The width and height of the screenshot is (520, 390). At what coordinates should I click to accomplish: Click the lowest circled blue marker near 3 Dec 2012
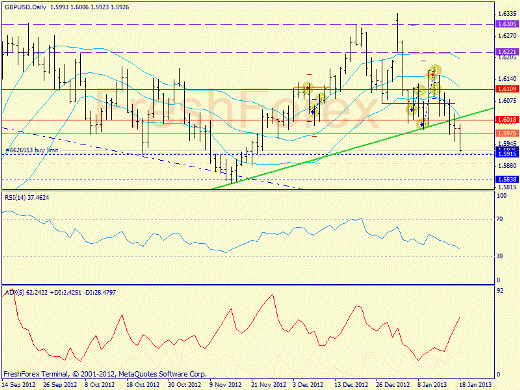point(313,111)
